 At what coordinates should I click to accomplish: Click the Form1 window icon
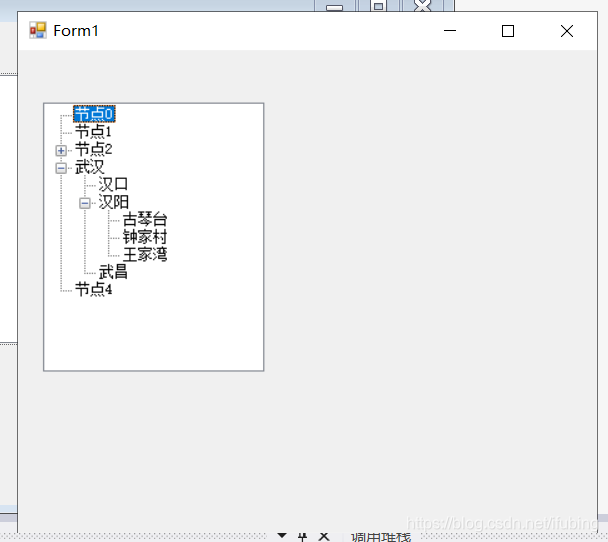(38, 30)
